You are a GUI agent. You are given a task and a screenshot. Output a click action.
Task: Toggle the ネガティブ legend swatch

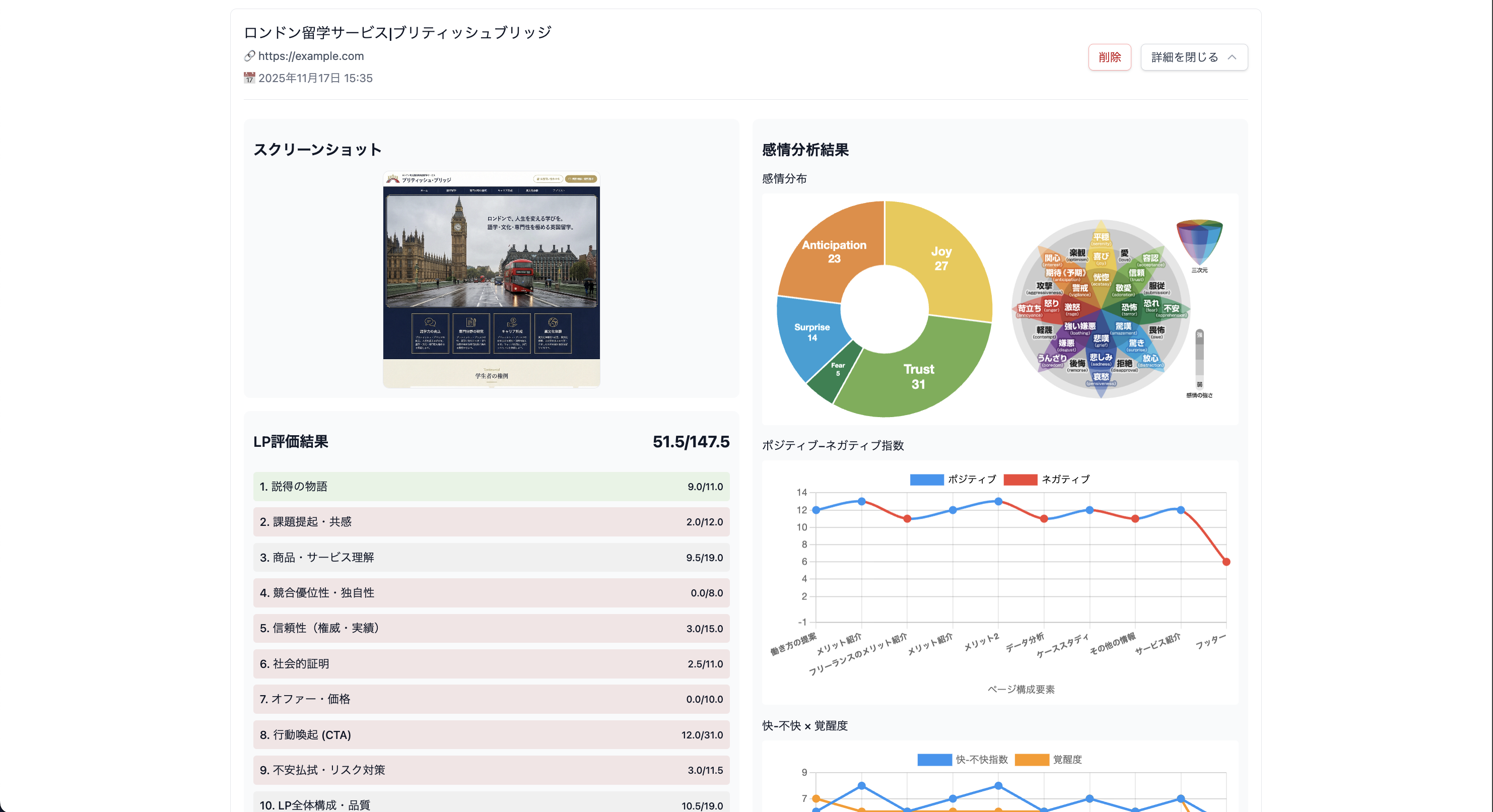click(x=1020, y=480)
